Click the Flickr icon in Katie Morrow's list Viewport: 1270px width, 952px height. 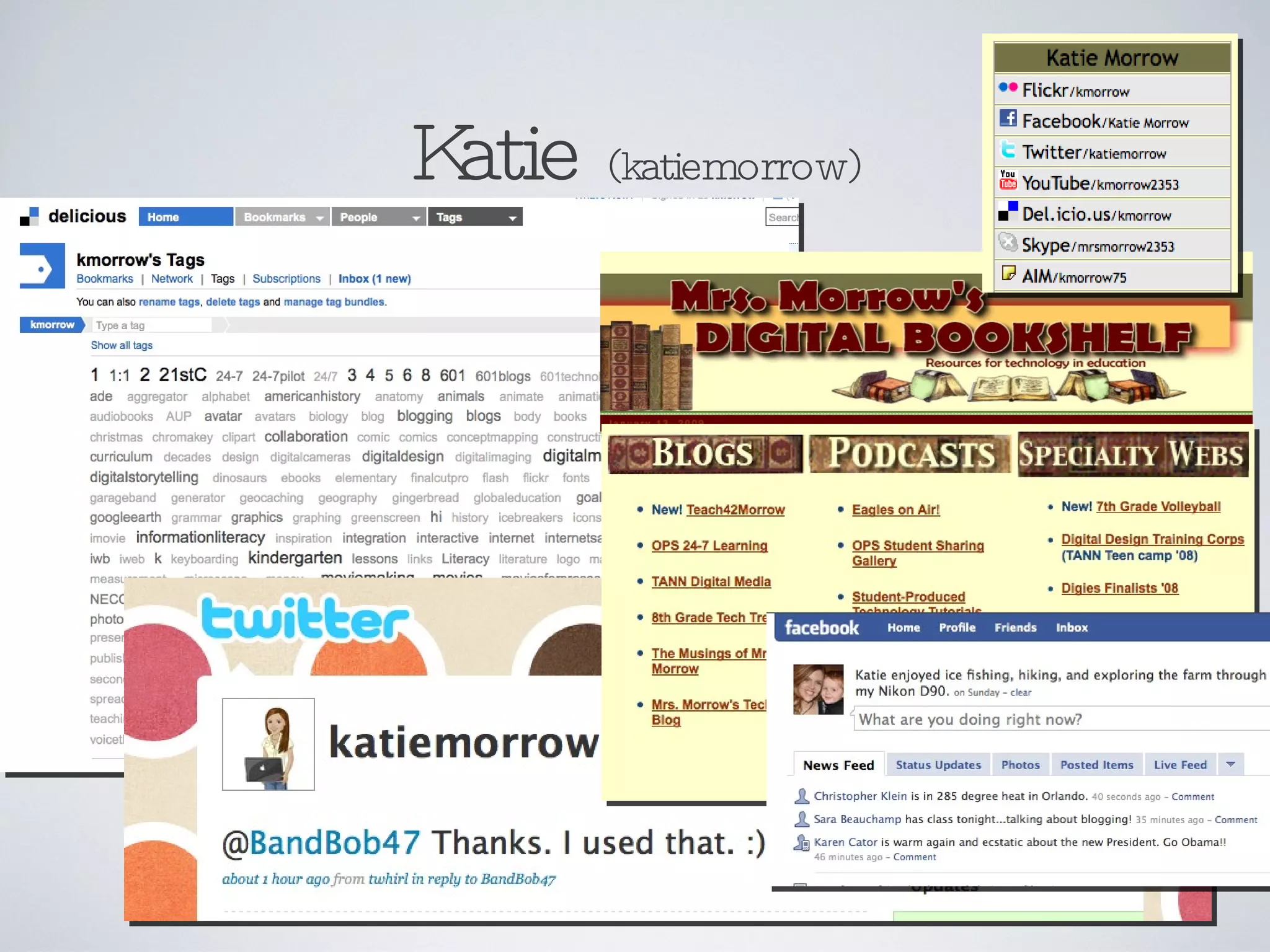(1008, 87)
